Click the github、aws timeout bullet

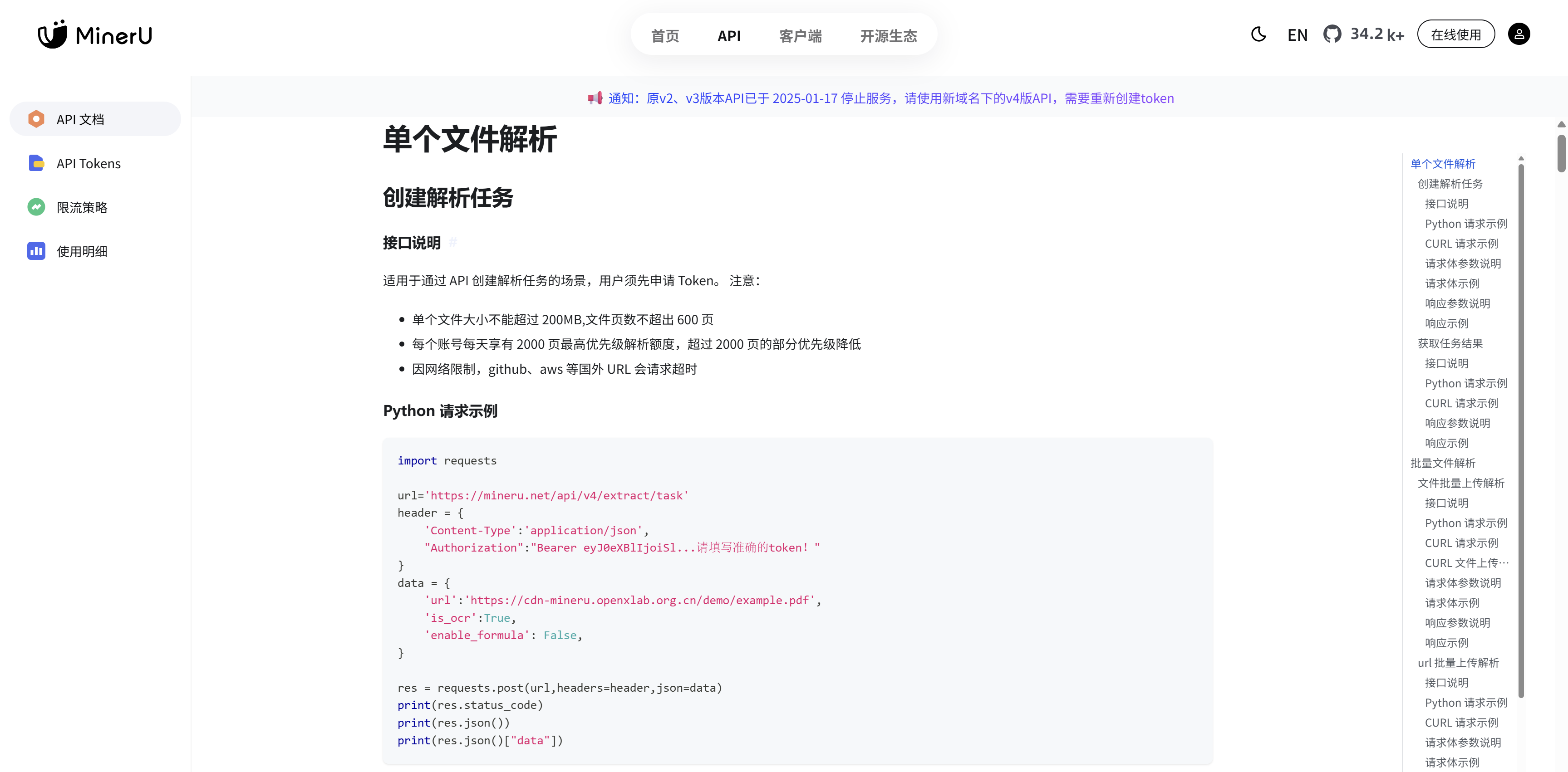[554, 369]
